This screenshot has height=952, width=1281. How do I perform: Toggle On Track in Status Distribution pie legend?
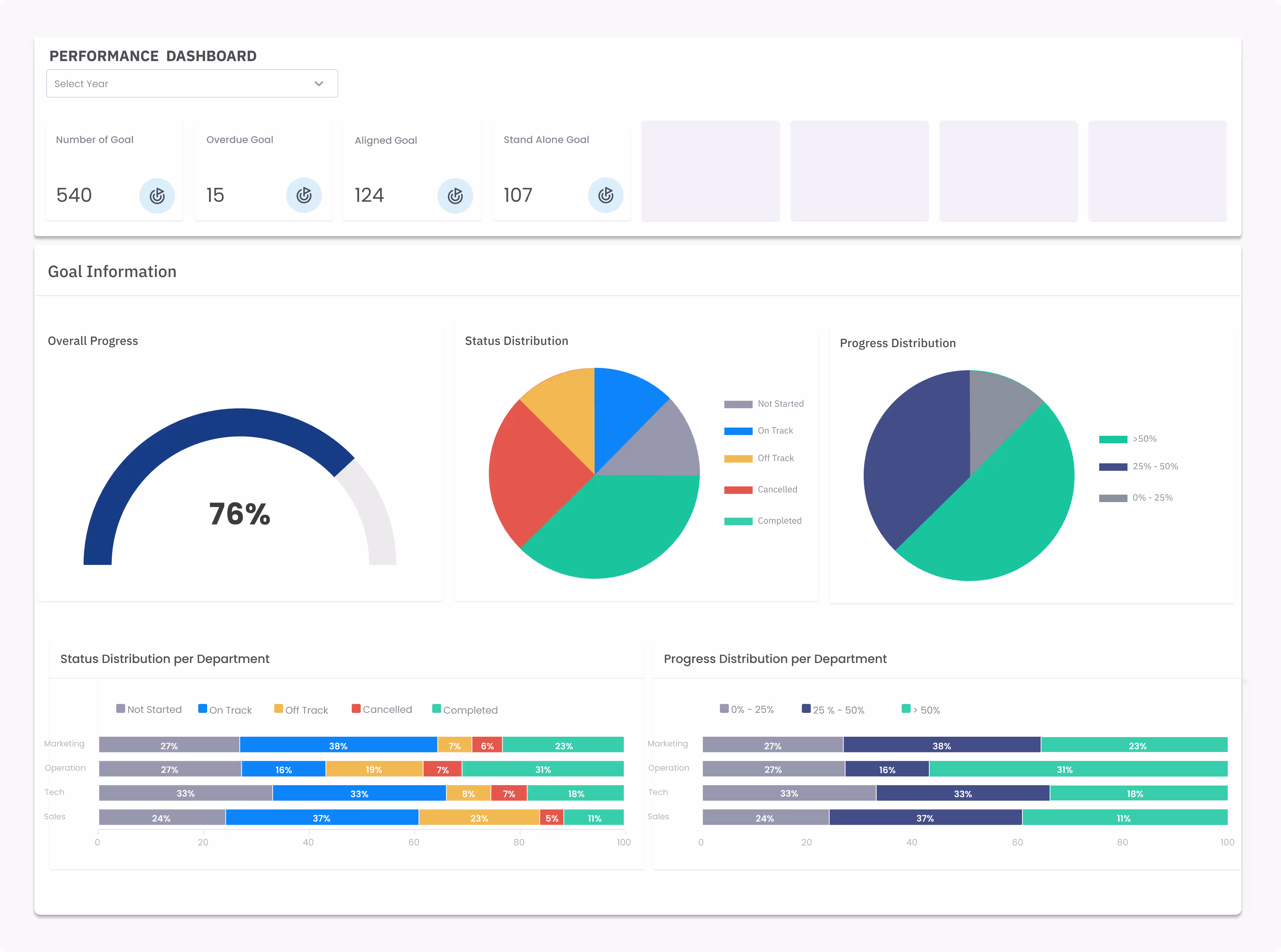(759, 431)
